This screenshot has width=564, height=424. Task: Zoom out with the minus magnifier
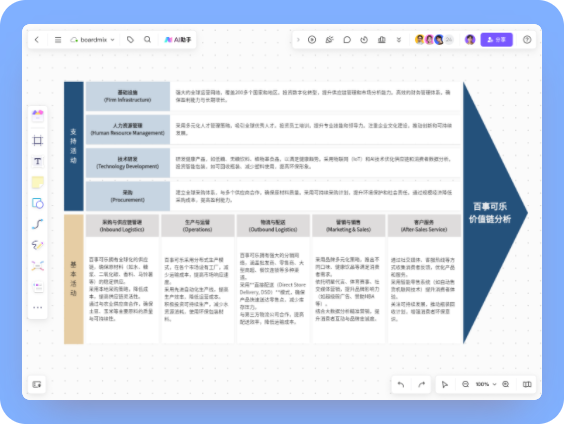[x=465, y=384]
